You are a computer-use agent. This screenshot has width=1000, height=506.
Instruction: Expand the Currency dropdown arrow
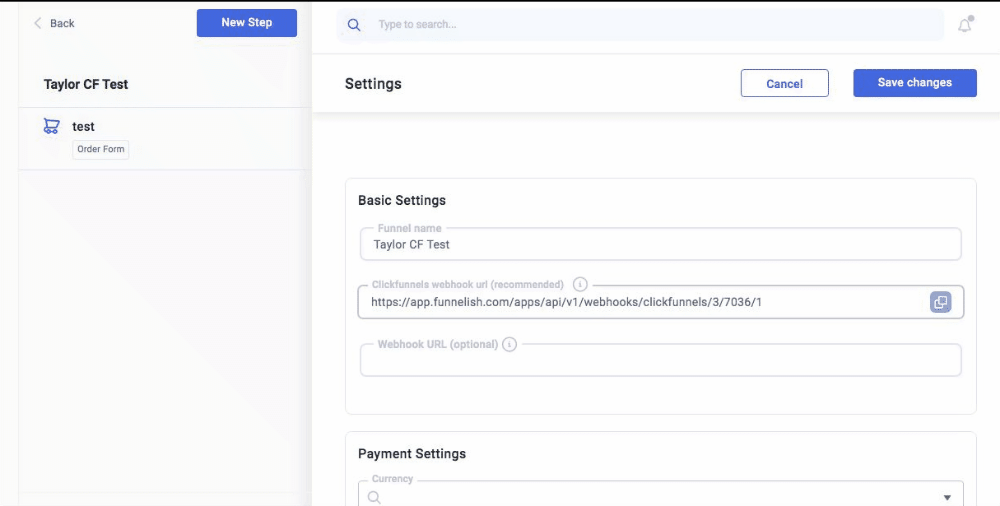pos(947,497)
